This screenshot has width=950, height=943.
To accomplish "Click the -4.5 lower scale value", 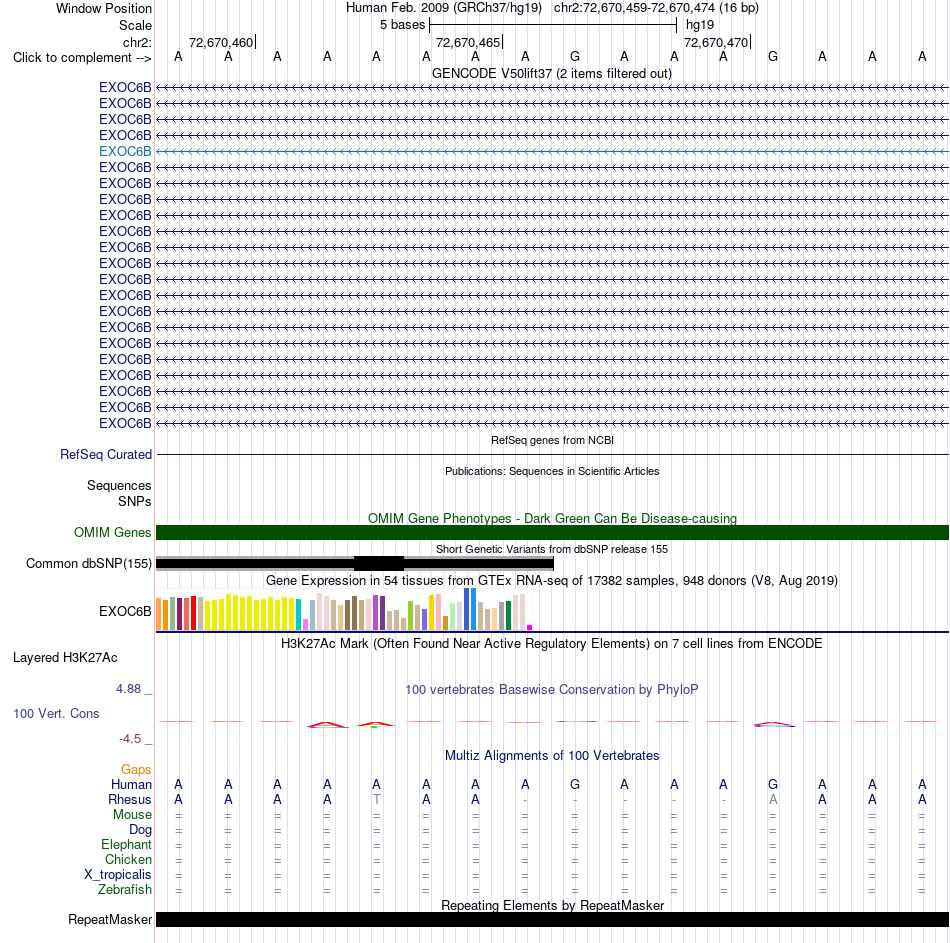I will click(130, 739).
